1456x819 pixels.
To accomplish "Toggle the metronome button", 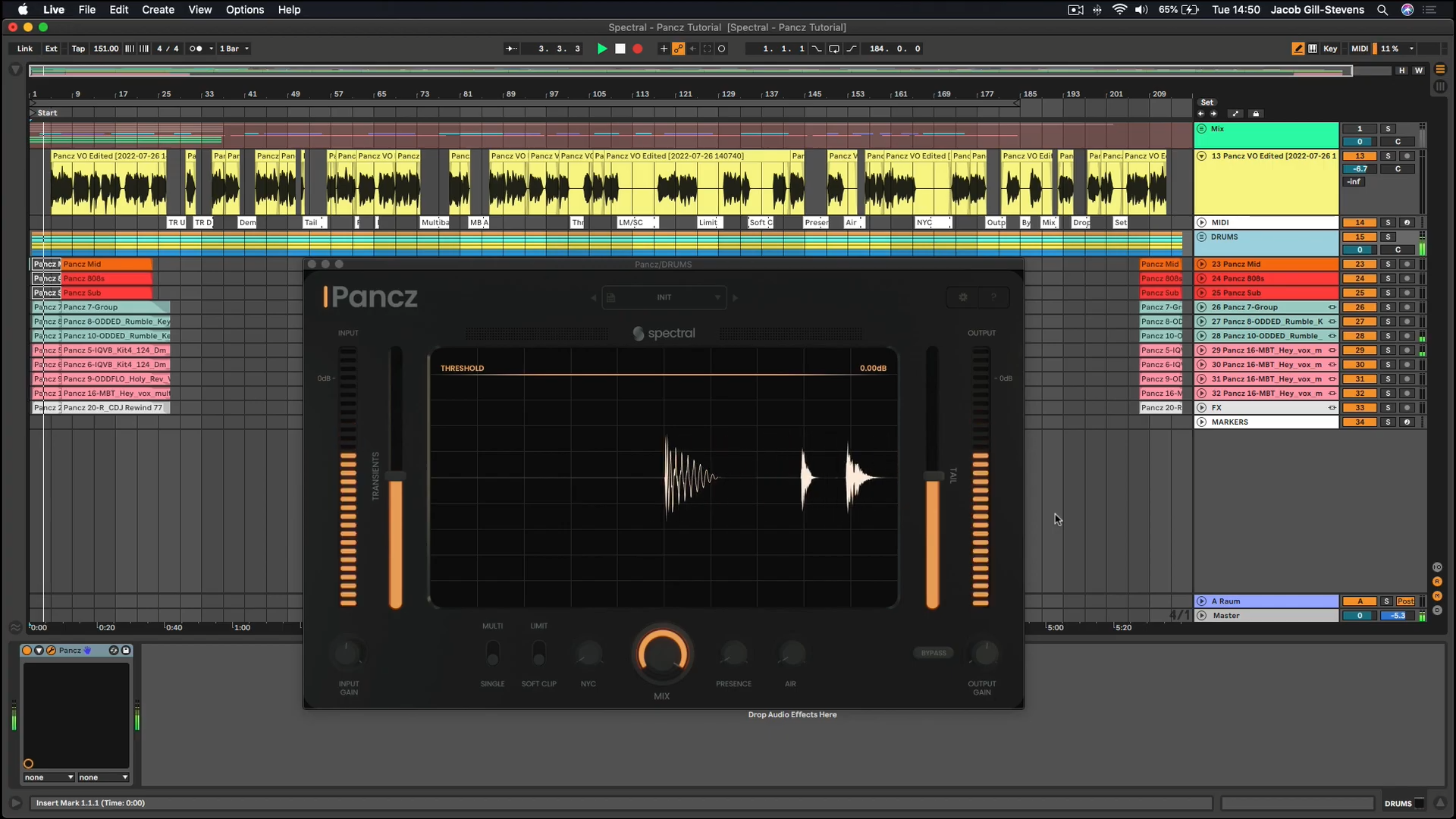I will 195,49.
